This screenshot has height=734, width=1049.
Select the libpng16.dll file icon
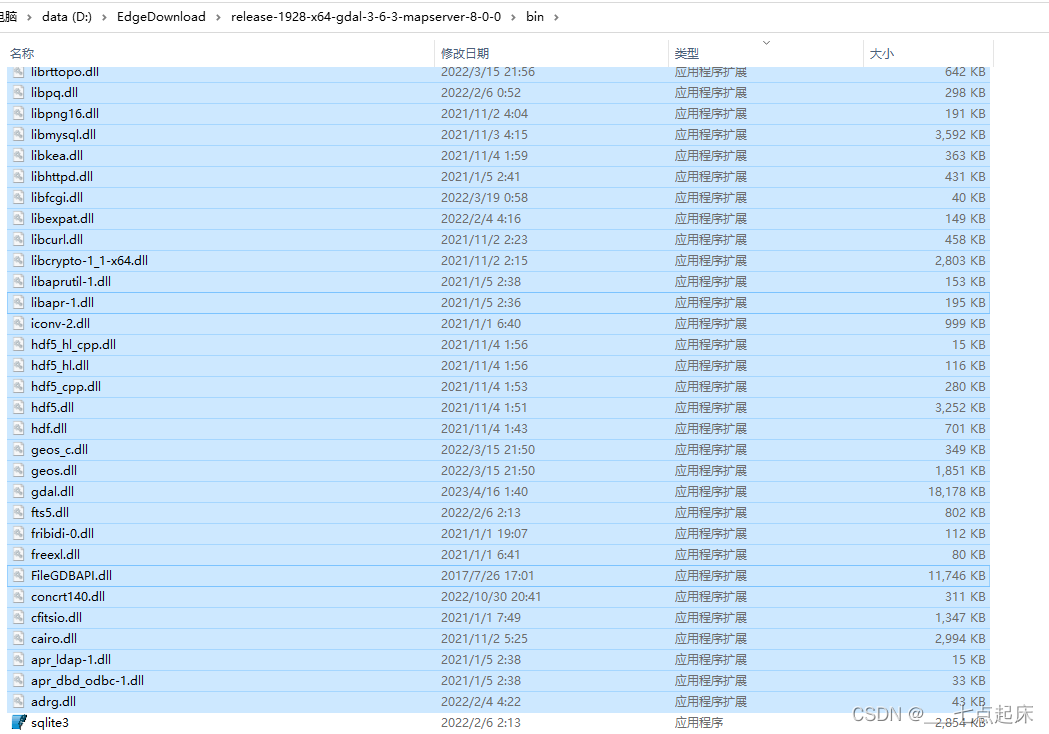click(17, 113)
